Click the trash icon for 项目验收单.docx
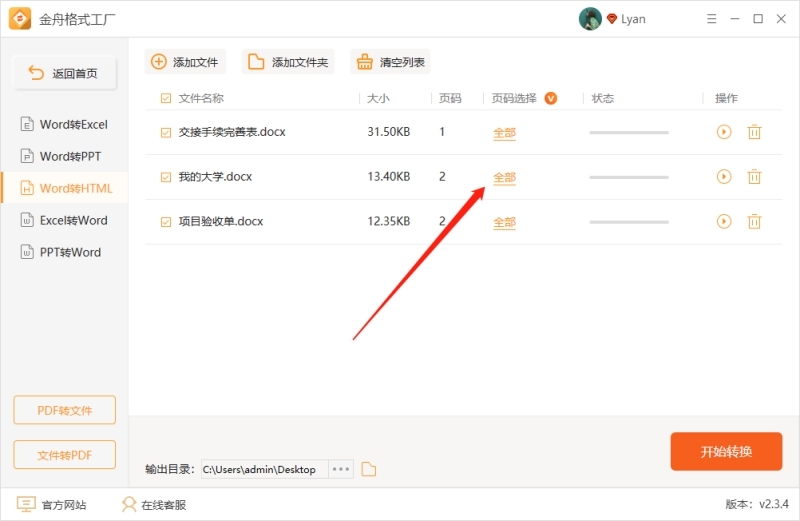Image resolution: width=800 pixels, height=521 pixels. [755, 222]
